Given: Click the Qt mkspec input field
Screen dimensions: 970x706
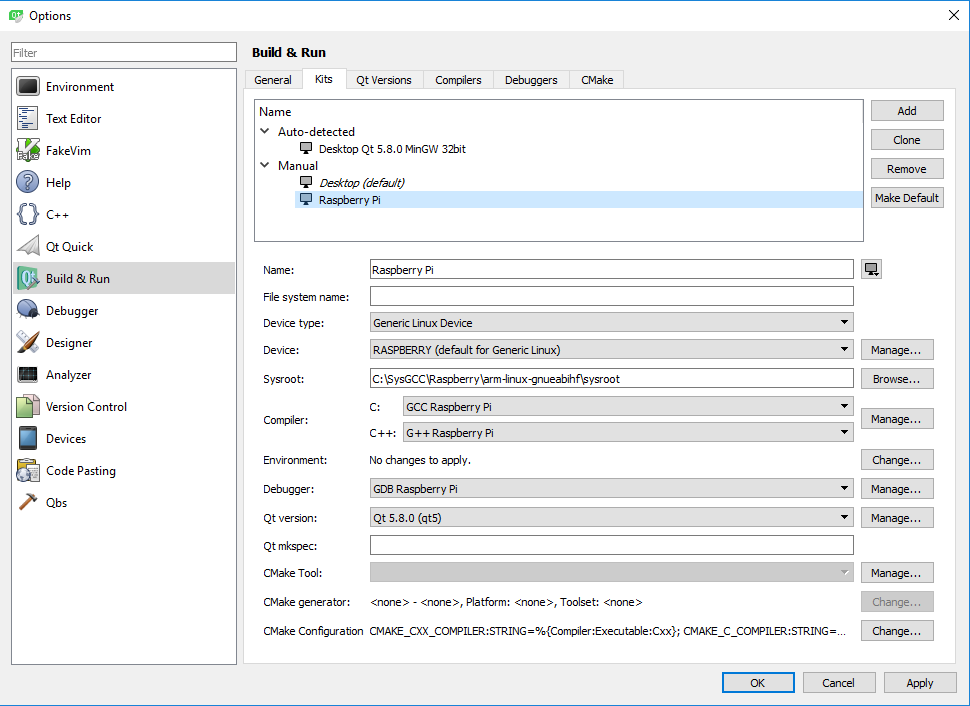Looking at the screenshot, I should pyautogui.click(x=611, y=545).
